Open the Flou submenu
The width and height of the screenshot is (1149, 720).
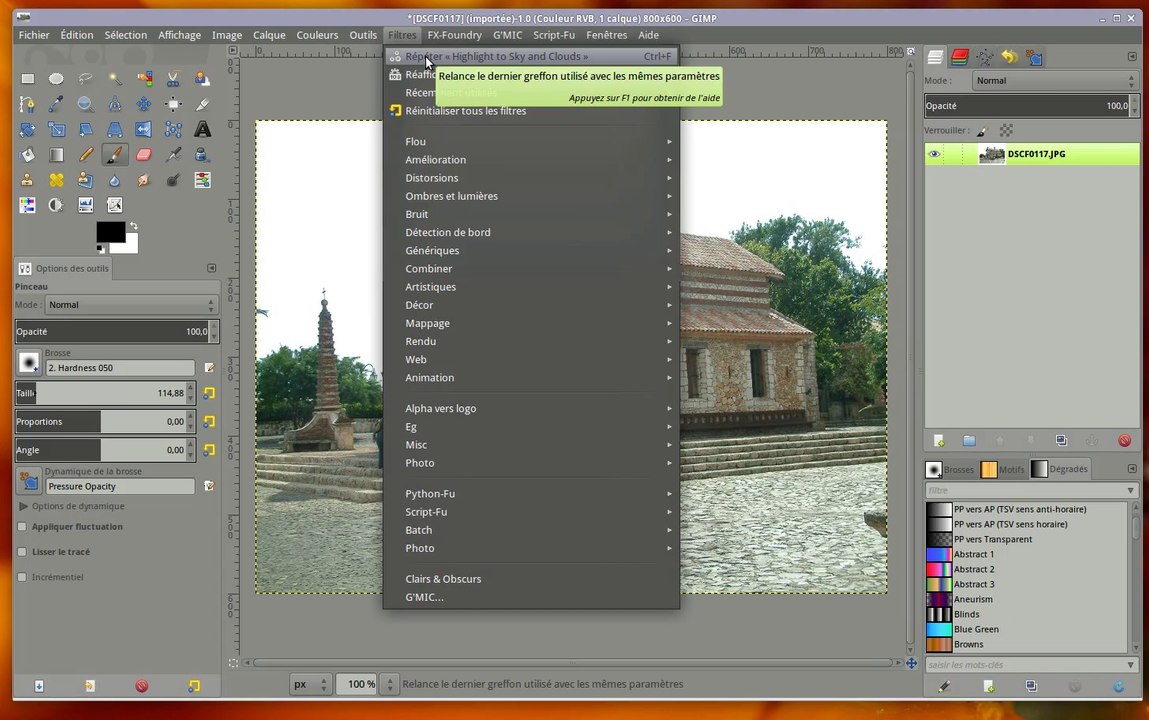click(531, 141)
